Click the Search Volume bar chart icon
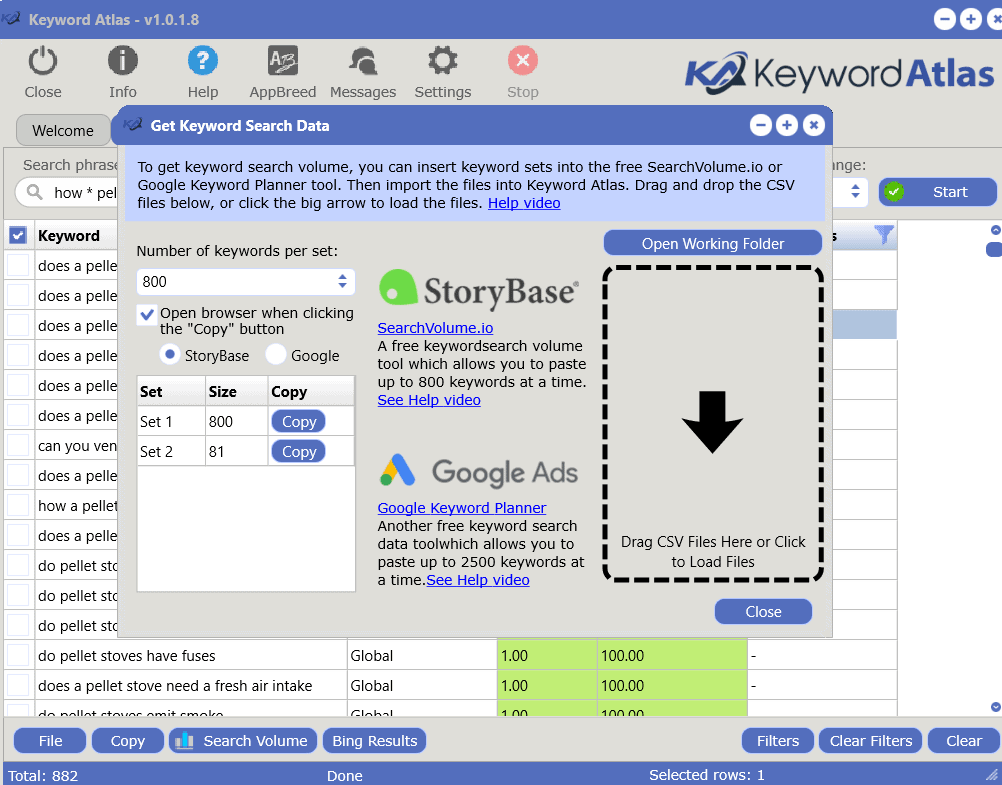 (183, 740)
